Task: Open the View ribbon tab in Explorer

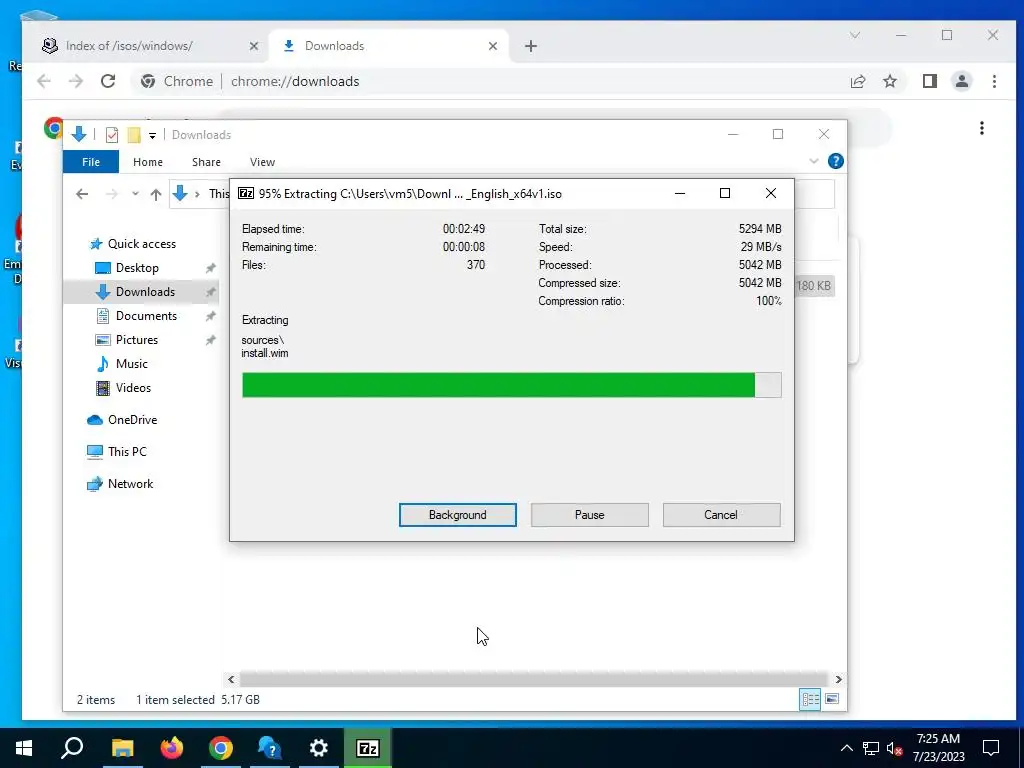Action: 263,162
